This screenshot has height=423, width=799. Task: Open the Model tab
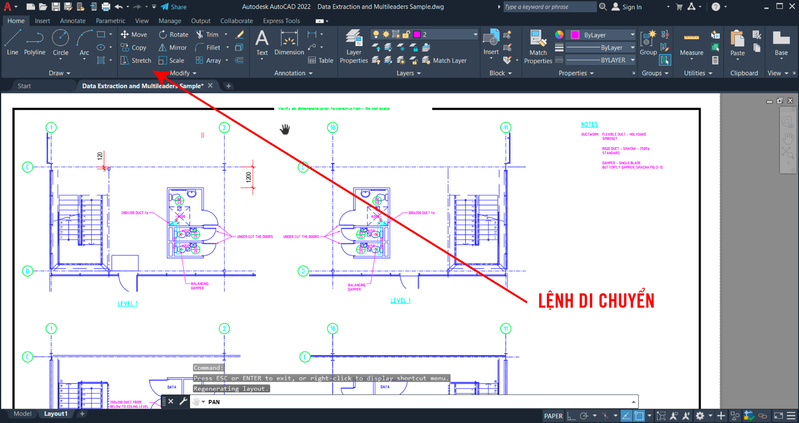click(x=22, y=414)
